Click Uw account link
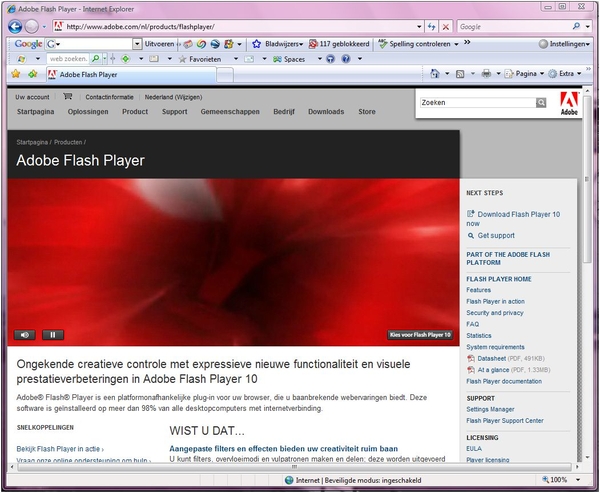600x493 pixels. [x=32, y=97]
